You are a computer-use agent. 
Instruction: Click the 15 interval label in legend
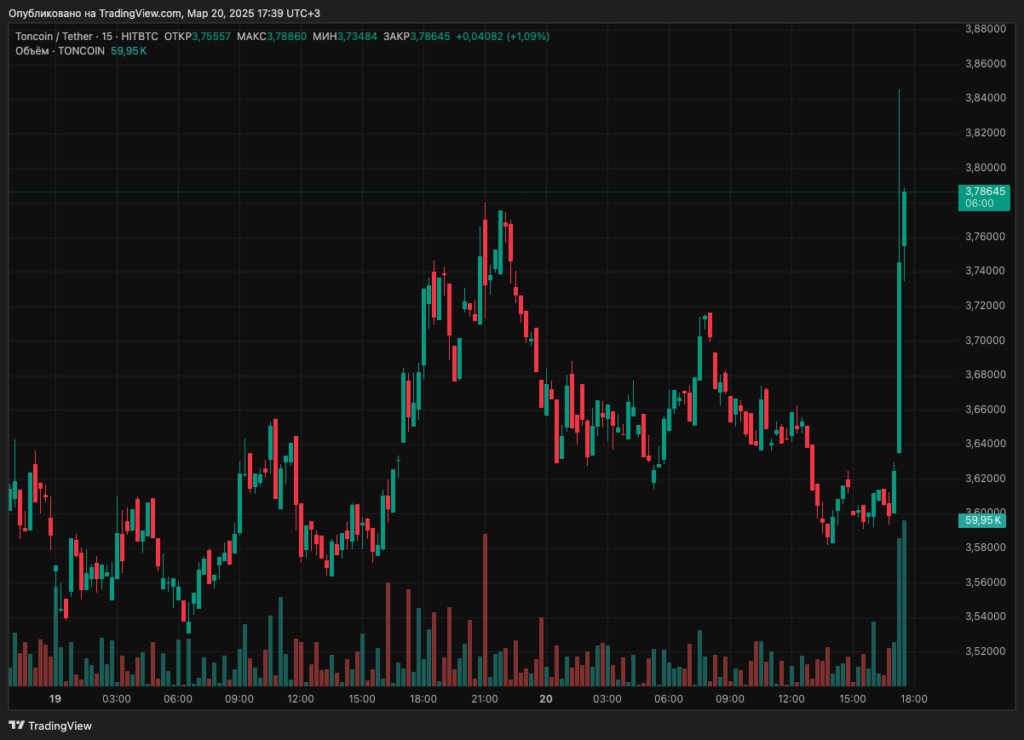(x=107, y=36)
